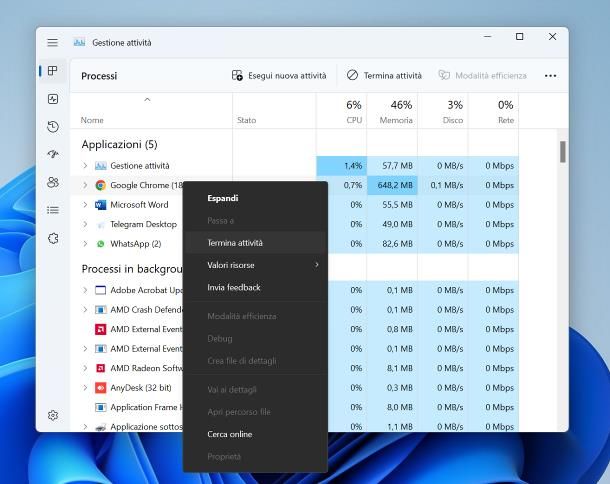
Task: Click the vertical scrollbar thumb
Action: (563, 152)
